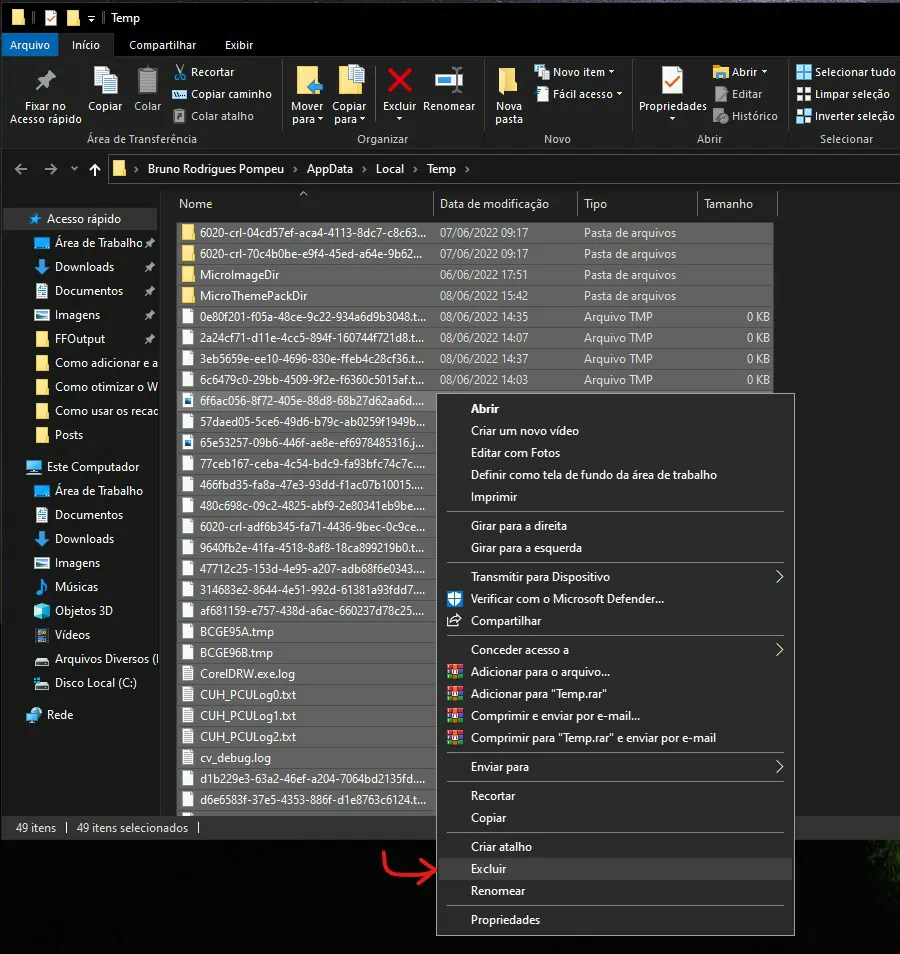Viewport: 900px width, 954px height.
Task: Click Copiar caminho in the ribbon
Action: tap(222, 94)
